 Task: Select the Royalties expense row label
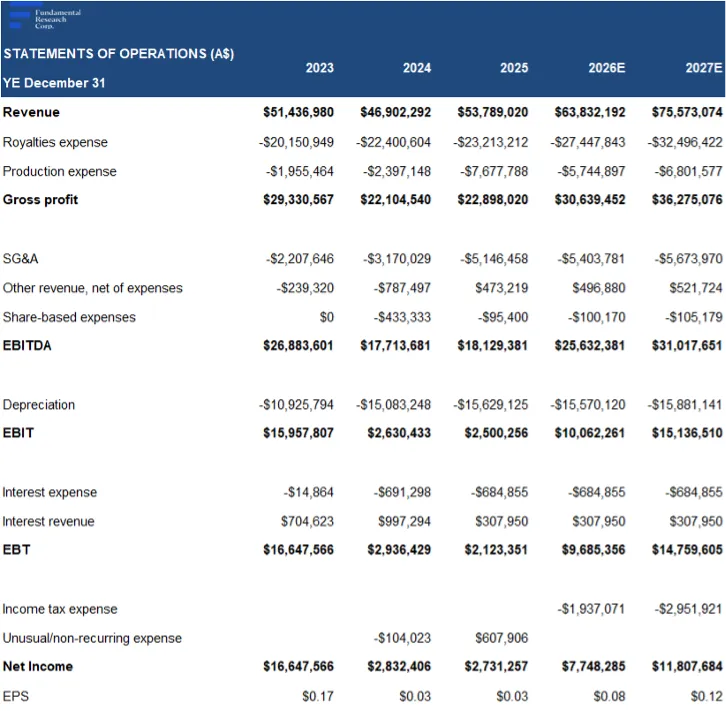point(55,142)
